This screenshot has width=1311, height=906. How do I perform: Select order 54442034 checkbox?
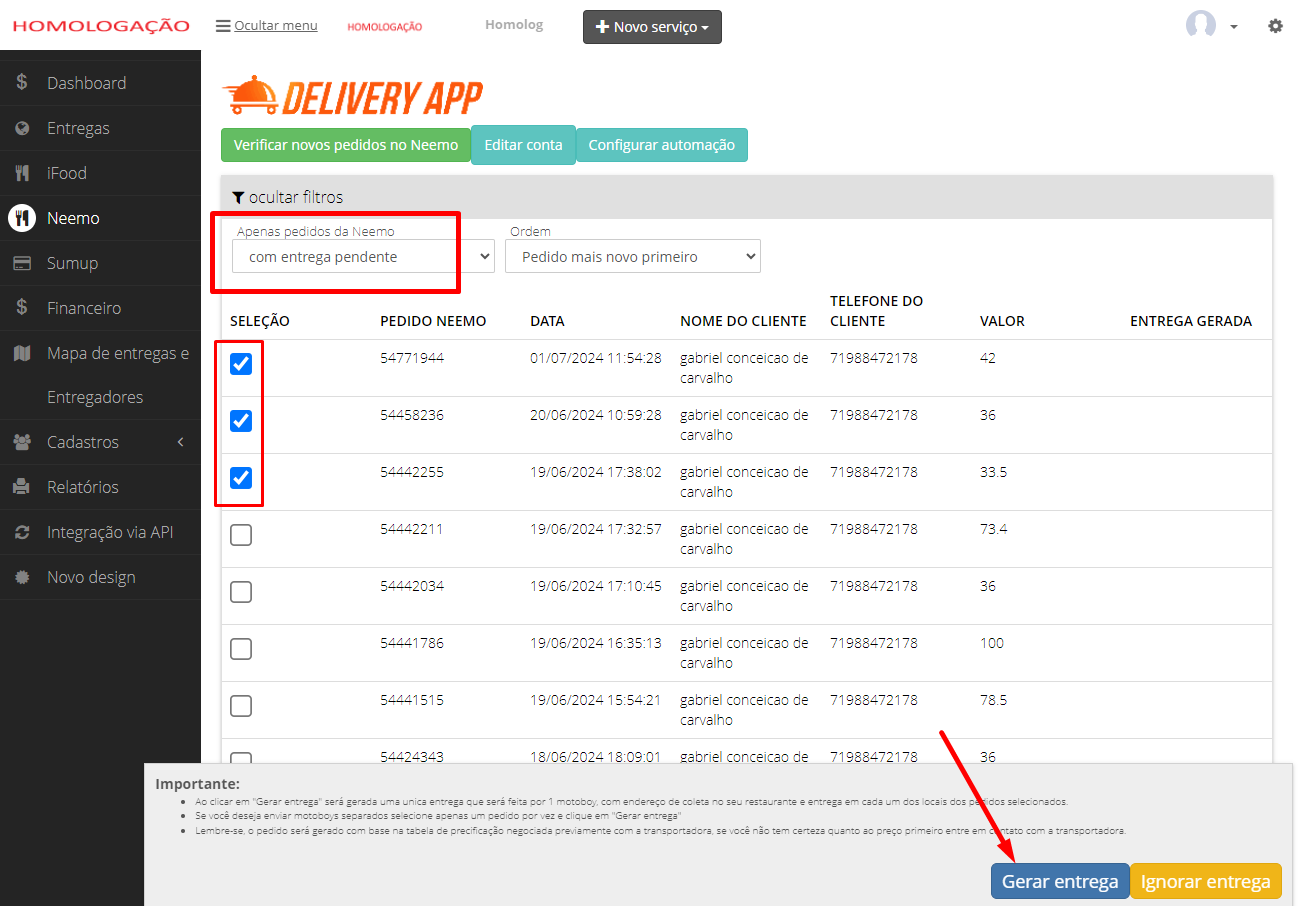pos(241,592)
